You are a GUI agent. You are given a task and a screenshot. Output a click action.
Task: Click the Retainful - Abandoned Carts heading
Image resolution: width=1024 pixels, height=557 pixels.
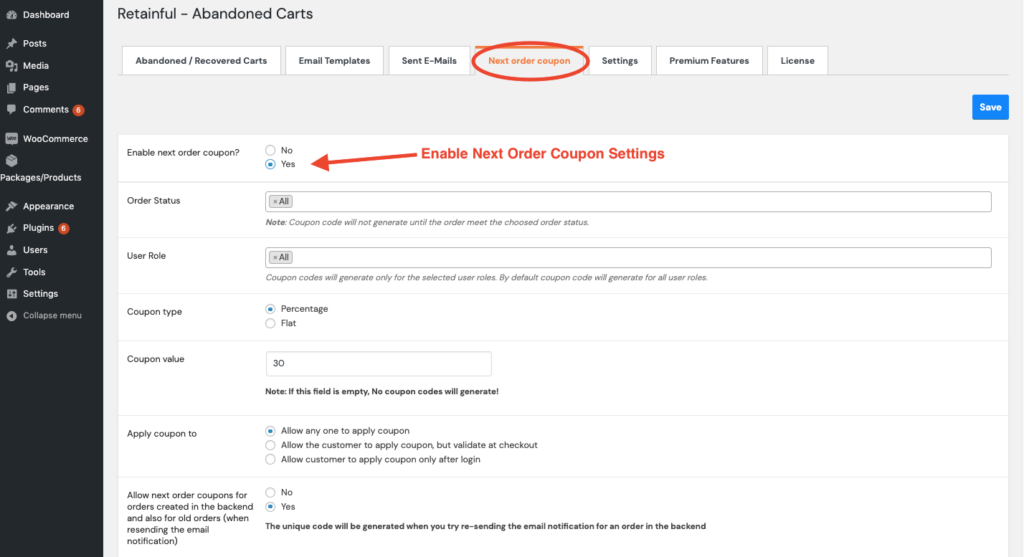(x=215, y=14)
